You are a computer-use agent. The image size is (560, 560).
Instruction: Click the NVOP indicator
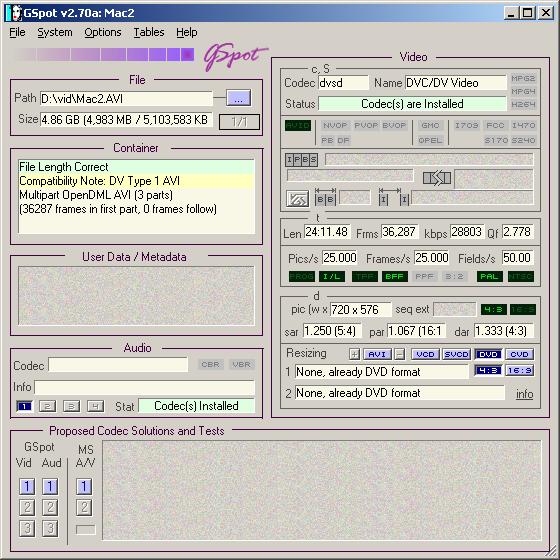(x=335, y=125)
